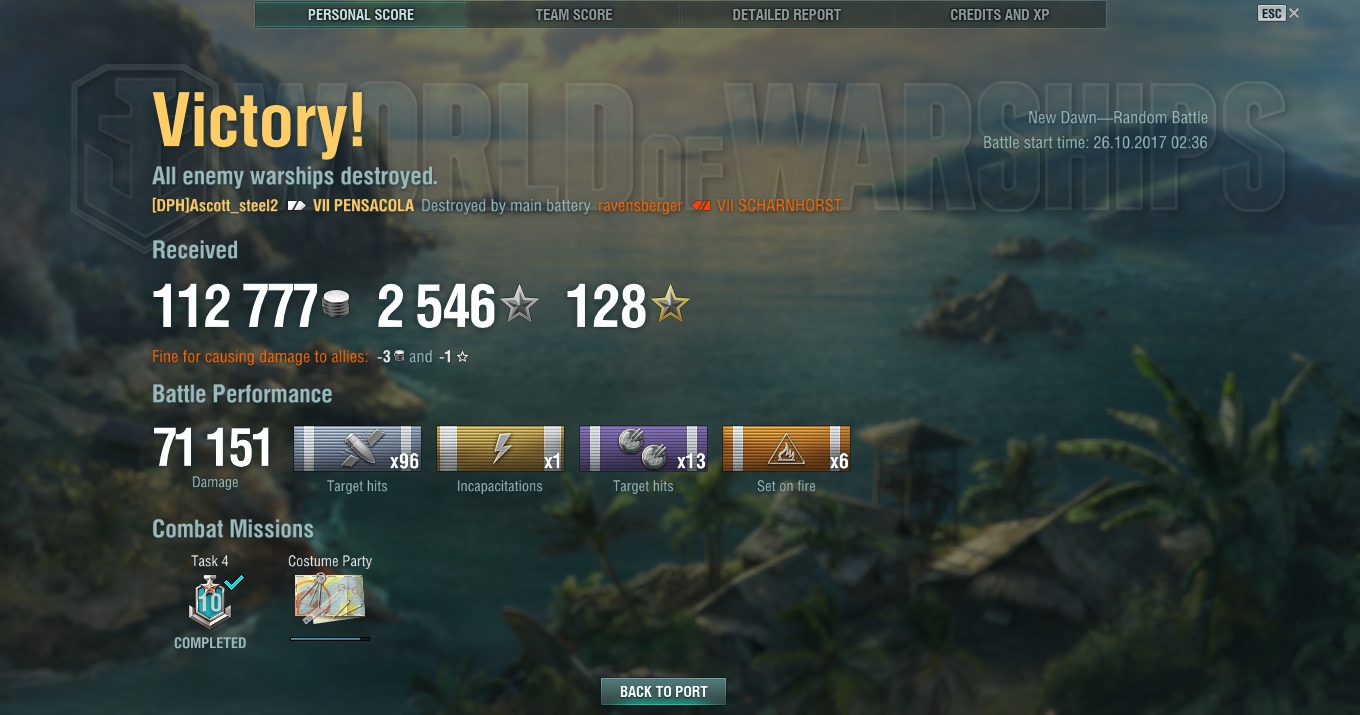Click the Set on fire ribbon
The height and width of the screenshot is (715, 1360).
point(786,448)
